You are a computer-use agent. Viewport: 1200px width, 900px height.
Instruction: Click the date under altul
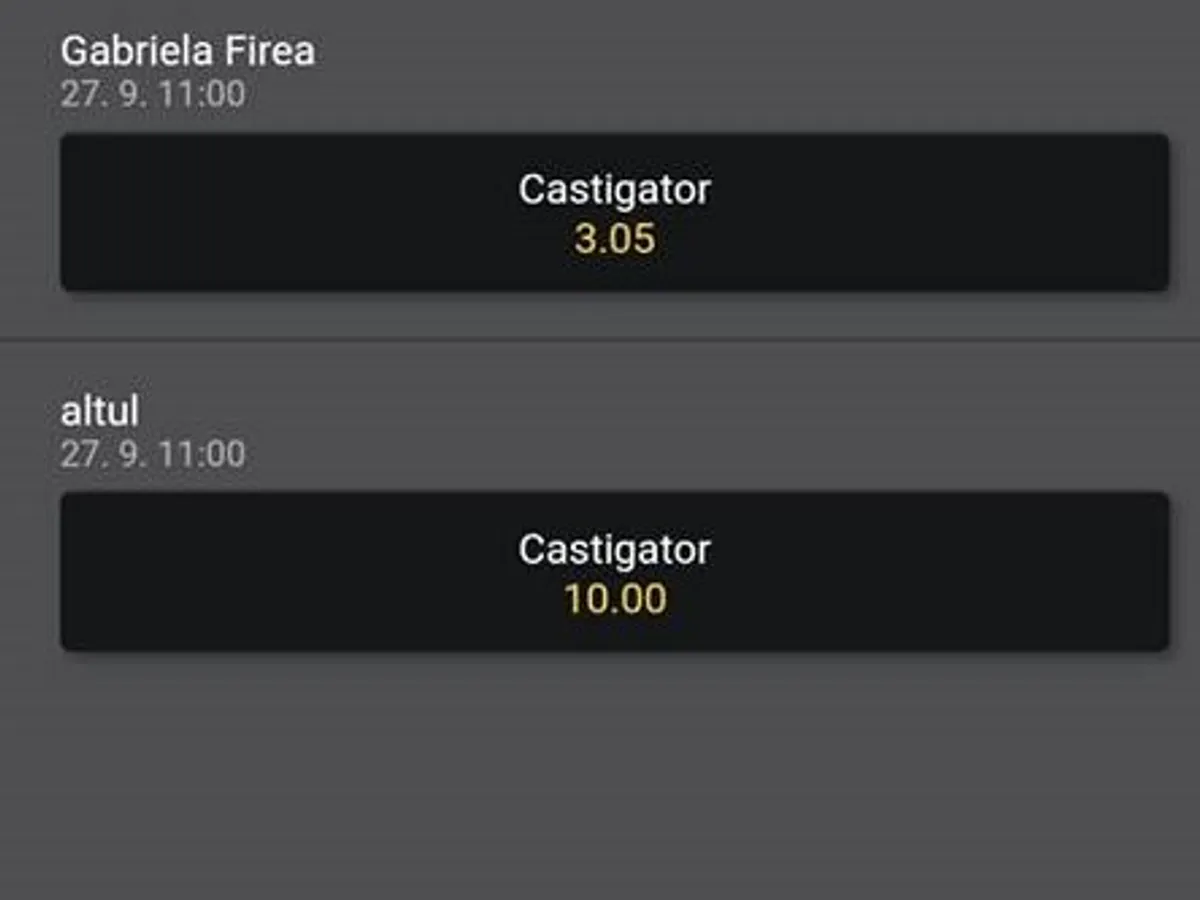(152, 454)
